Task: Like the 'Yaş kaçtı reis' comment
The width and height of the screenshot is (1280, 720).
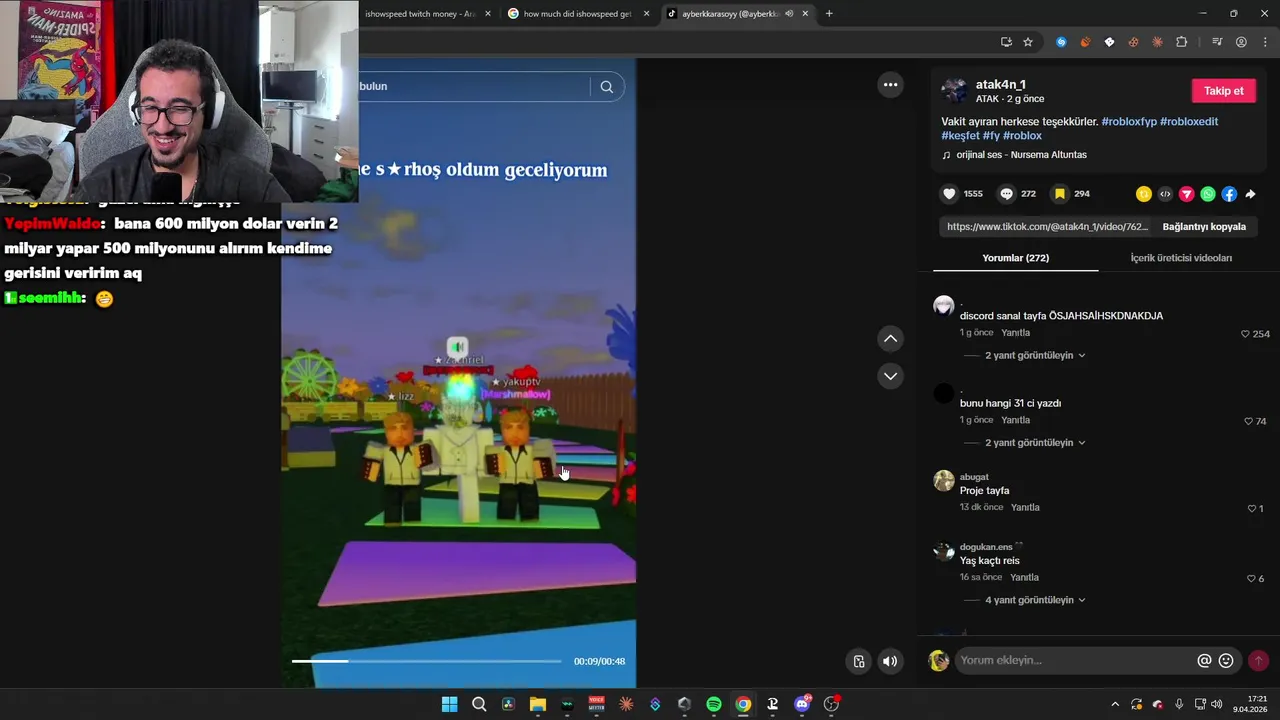Action: point(1251,579)
